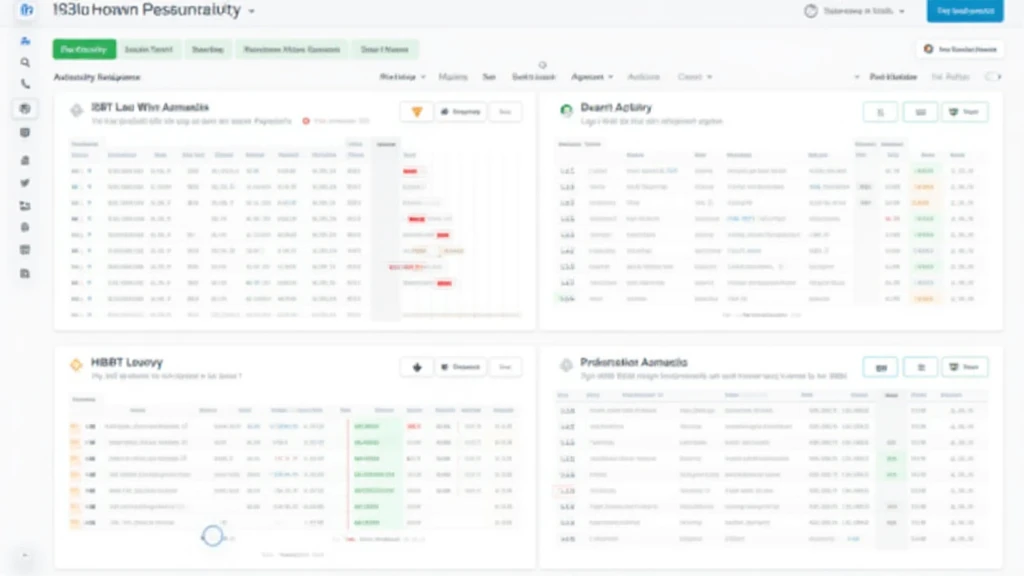This screenshot has width=1024, height=576.
Task: Click the orange funnel filter icon in top-left panel
Action: pyautogui.click(x=416, y=113)
